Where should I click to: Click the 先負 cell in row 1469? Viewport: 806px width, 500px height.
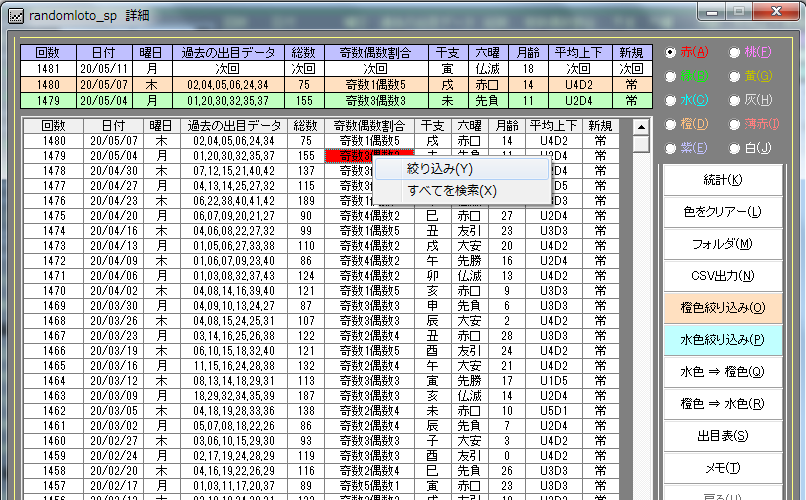[x=469, y=306]
